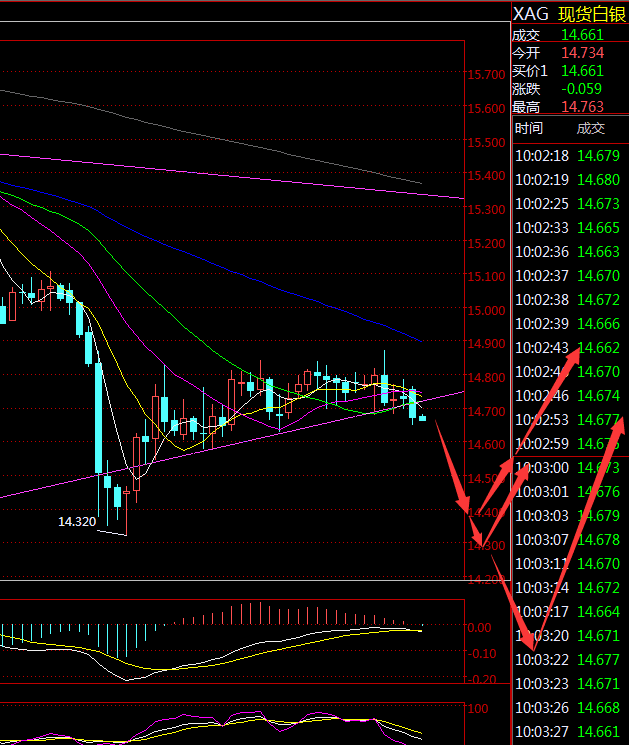Click the 今开 opening price 14.734

pyautogui.click(x=582, y=52)
